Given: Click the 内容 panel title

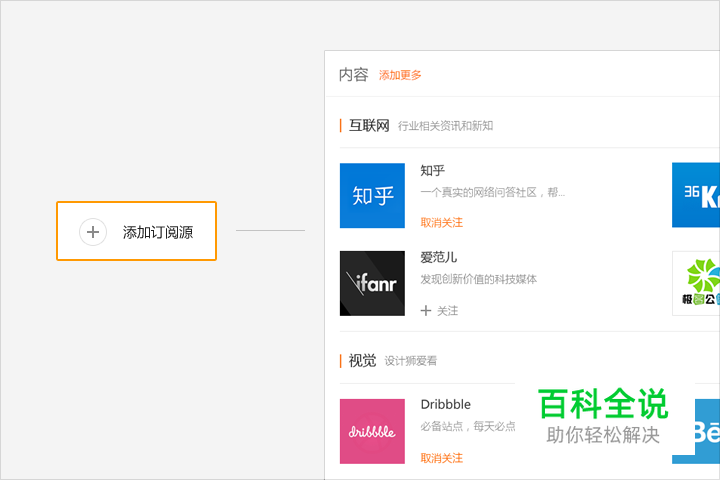Looking at the screenshot, I should 354,74.
